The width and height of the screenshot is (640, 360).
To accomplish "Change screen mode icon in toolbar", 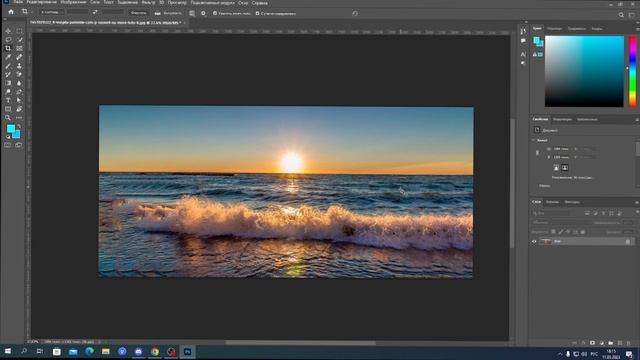I will tap(19, 145).
